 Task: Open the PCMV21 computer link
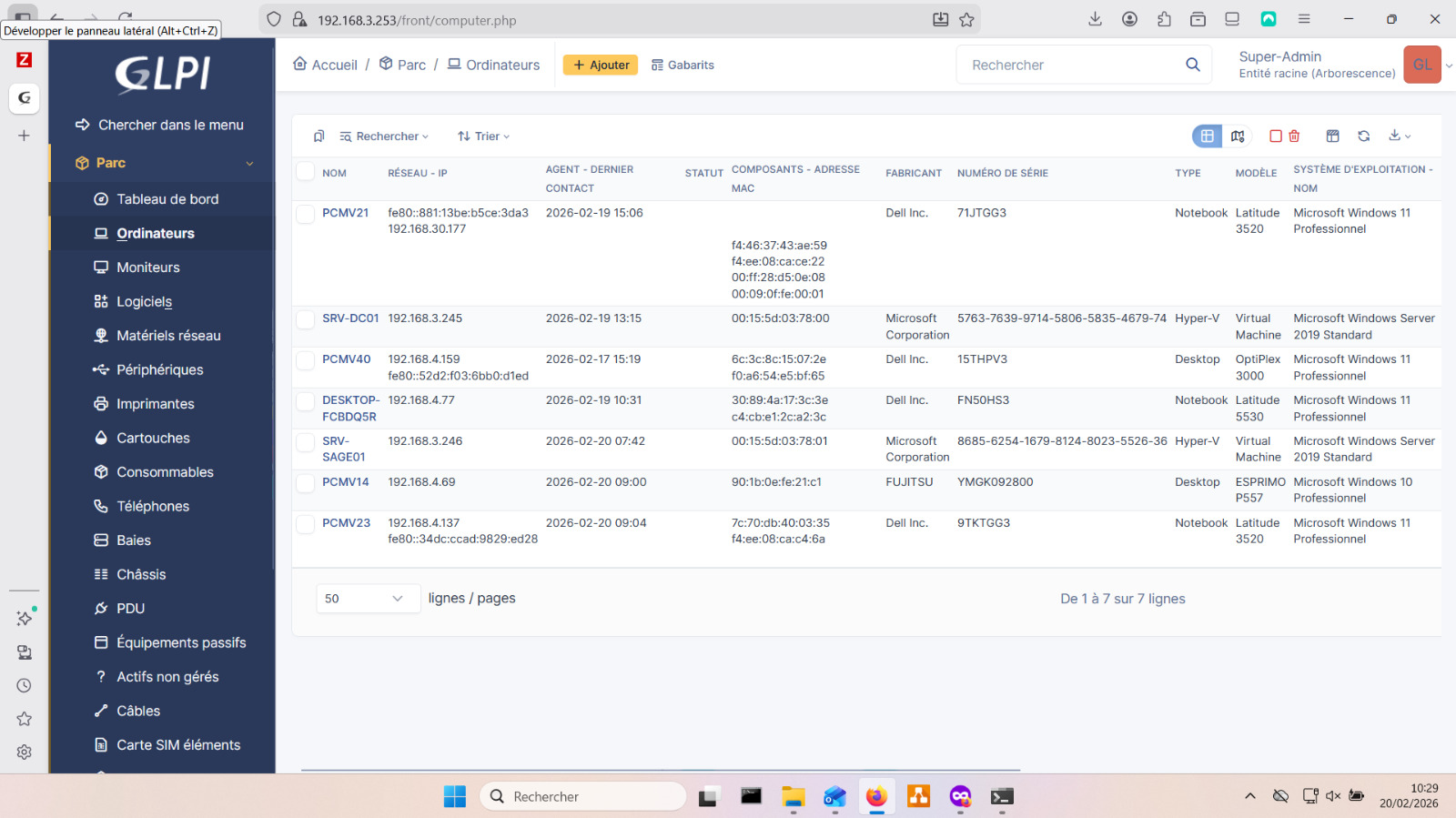pyautogui.click(x=346, y=213)
